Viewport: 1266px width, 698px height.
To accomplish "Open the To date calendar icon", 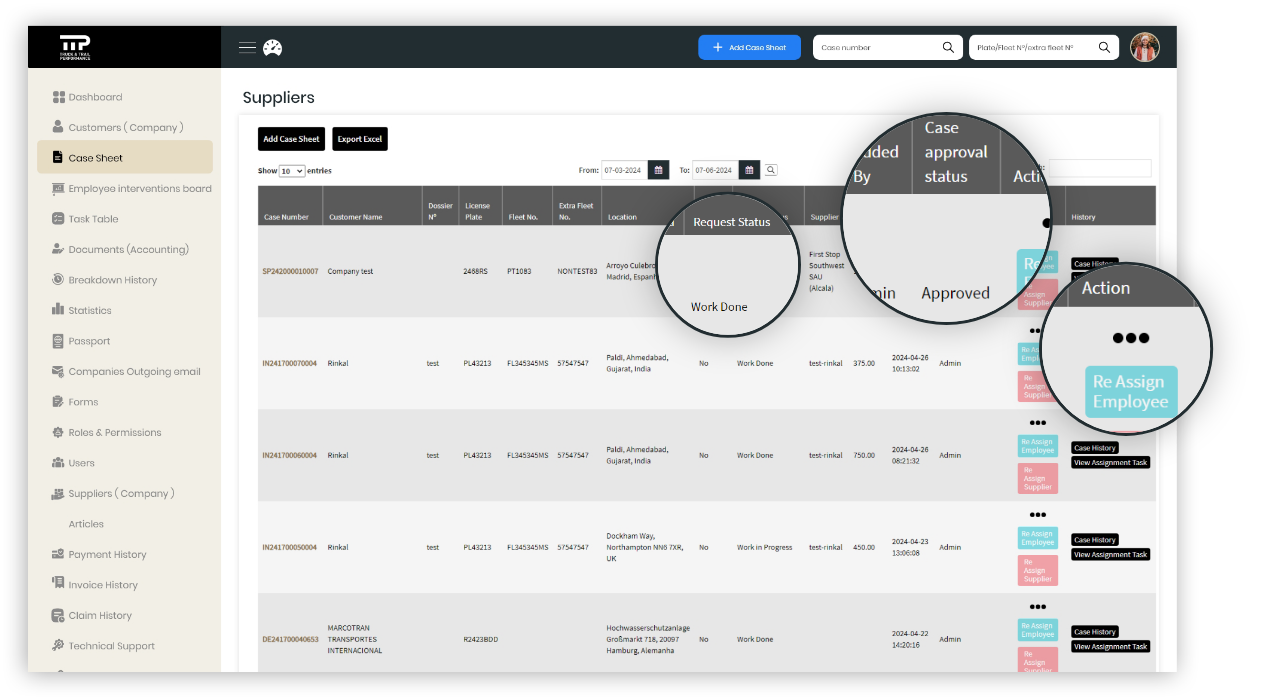I will [750, 170].
